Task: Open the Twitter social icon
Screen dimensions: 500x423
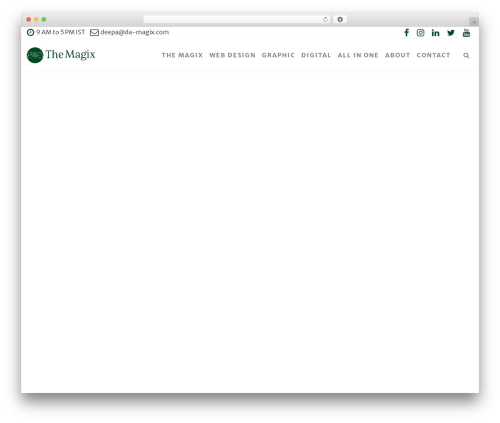Action: pyautogui.click(x=451, y=33)
